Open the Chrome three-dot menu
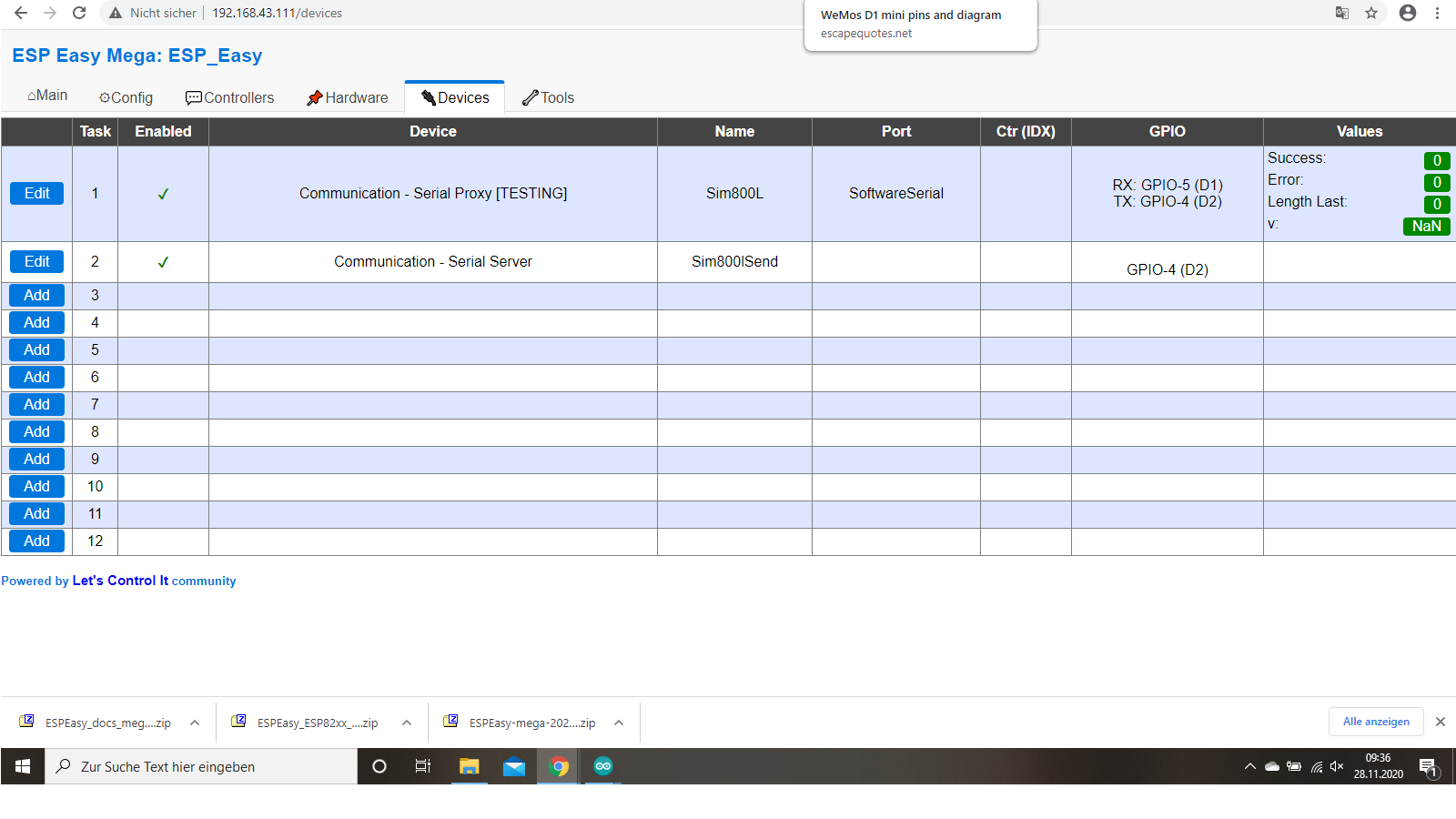 (1438, 13)
